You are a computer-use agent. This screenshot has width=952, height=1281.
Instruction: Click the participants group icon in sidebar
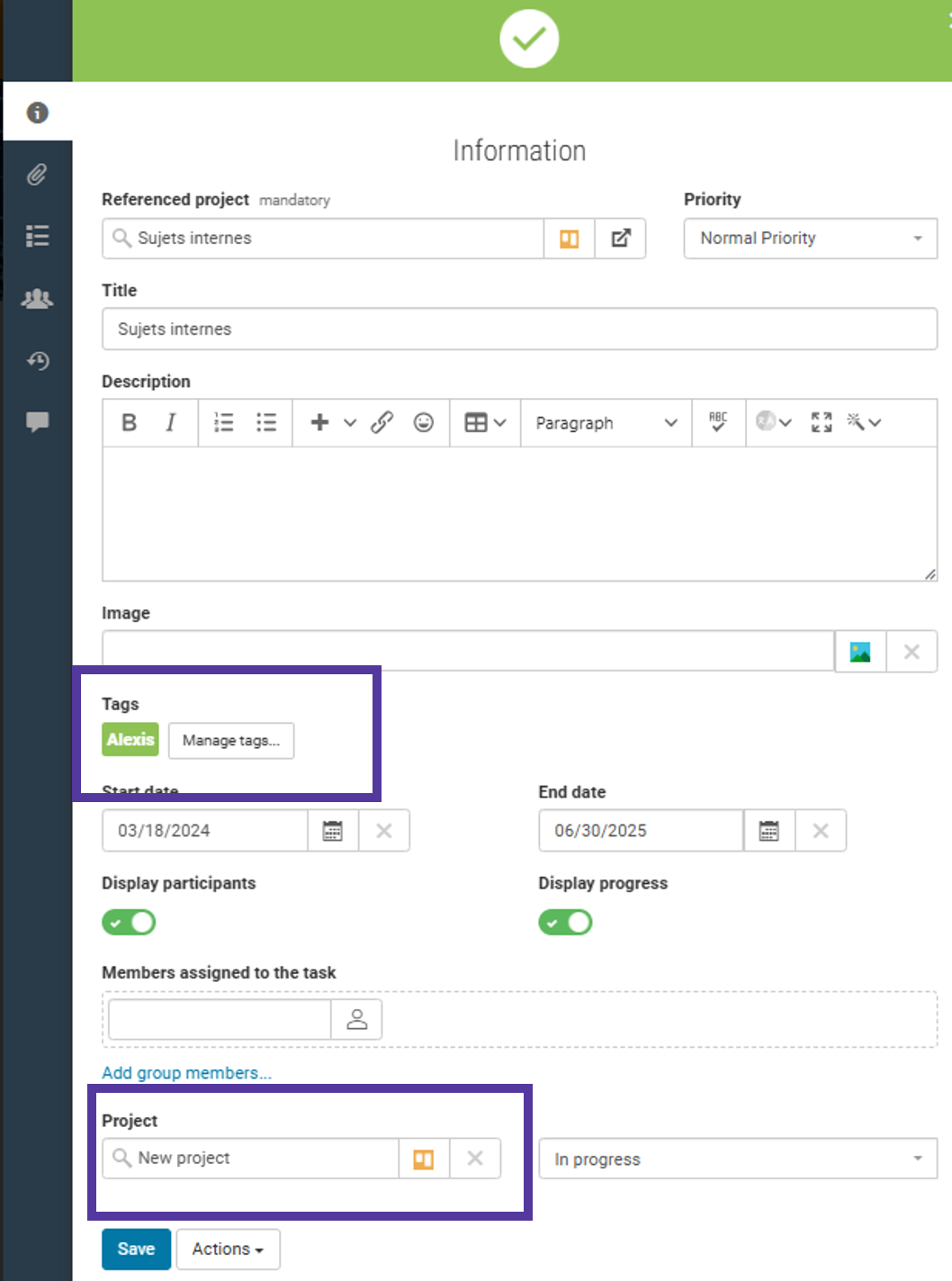[x=37, y=299]
